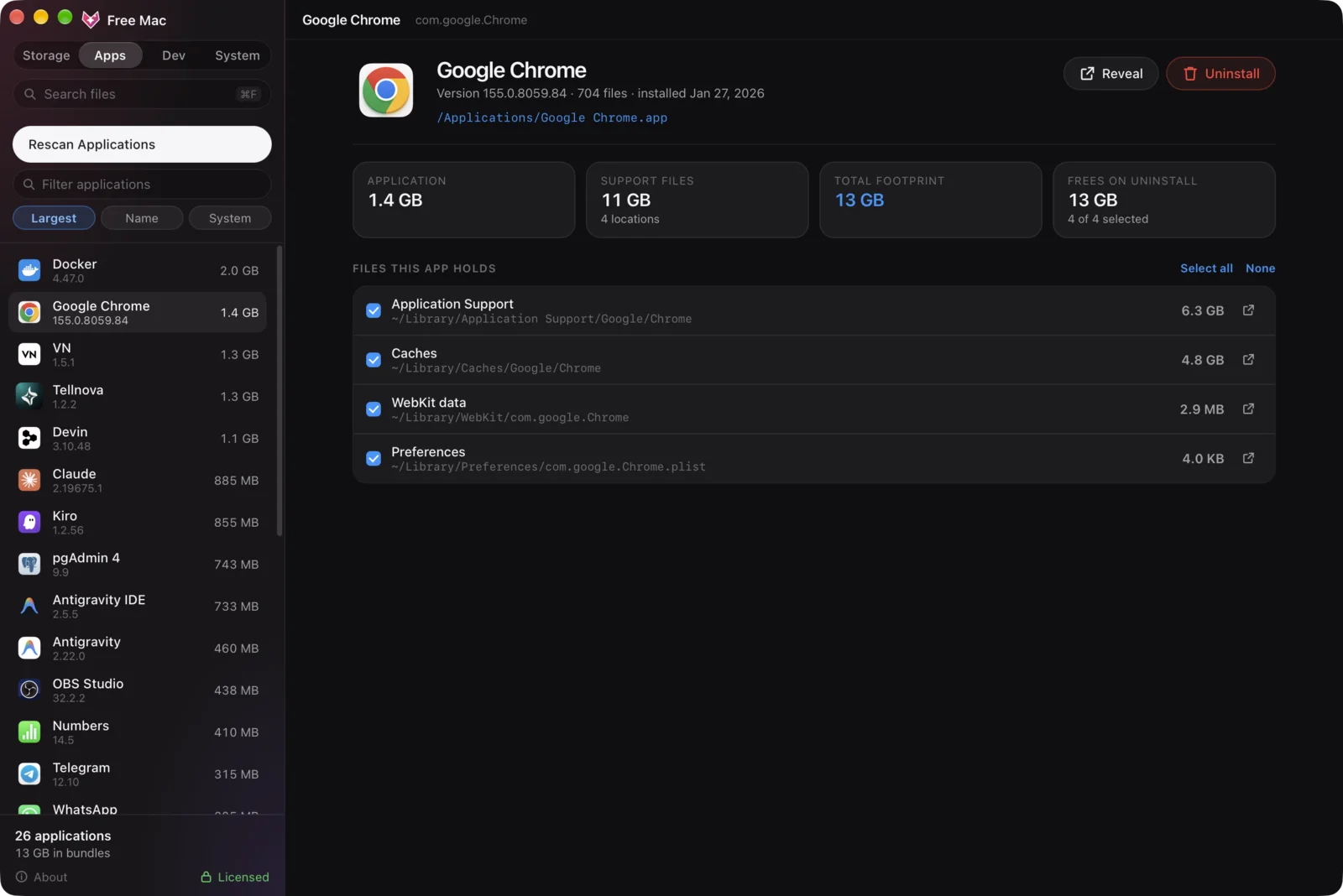
Task: Click the OBS Studio icon
Action: (29, 690)
